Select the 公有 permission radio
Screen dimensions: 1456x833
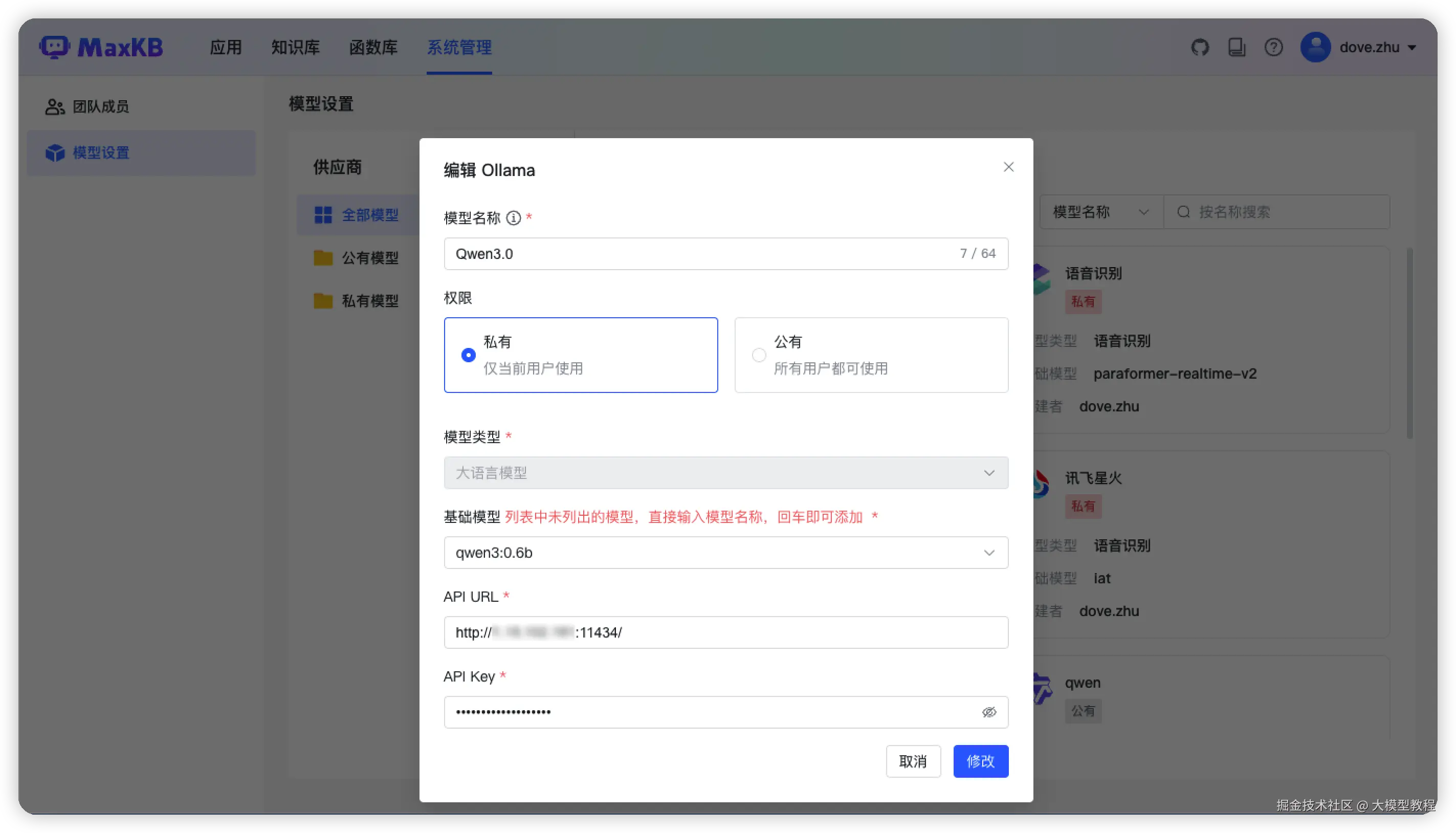[759, 355]
